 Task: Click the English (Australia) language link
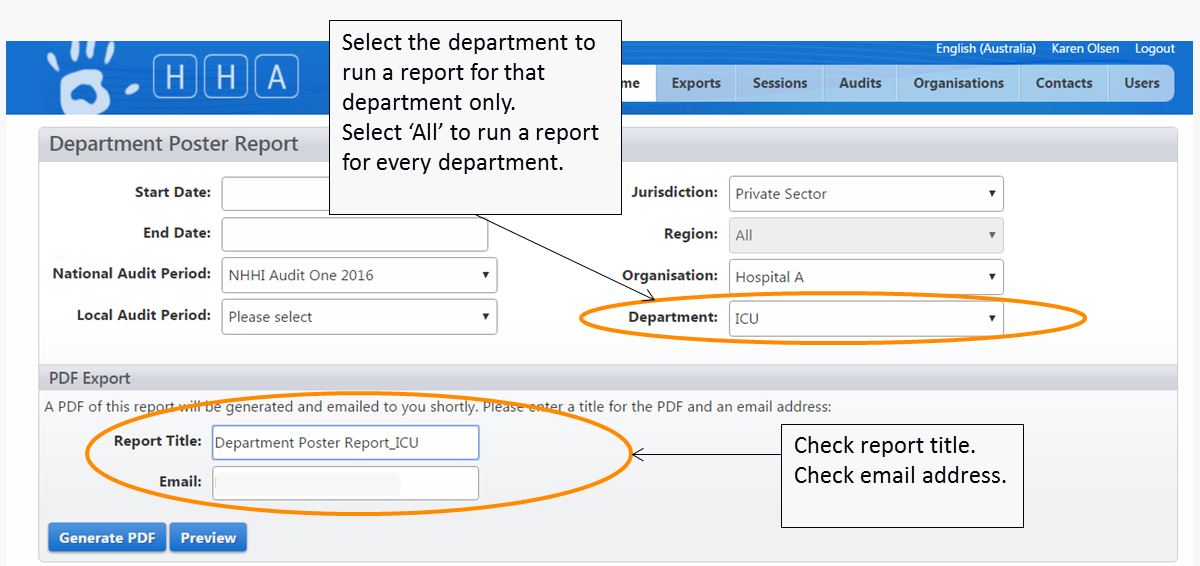click(985, 49)
